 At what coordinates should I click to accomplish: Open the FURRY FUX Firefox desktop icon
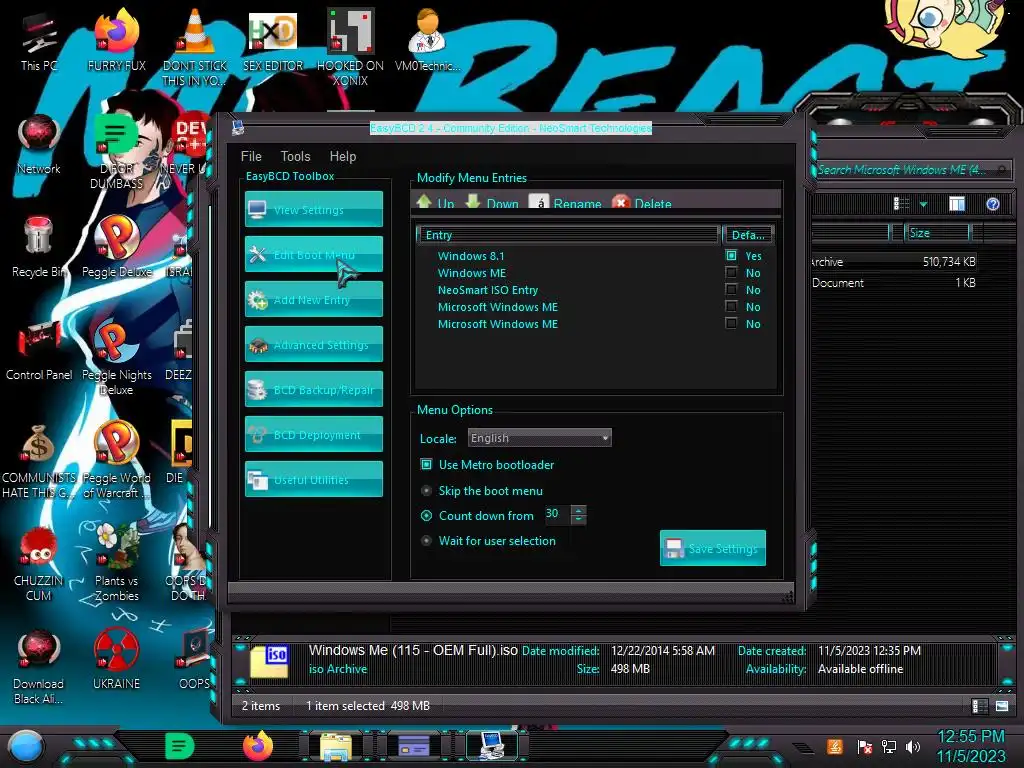tap(117, 40)
